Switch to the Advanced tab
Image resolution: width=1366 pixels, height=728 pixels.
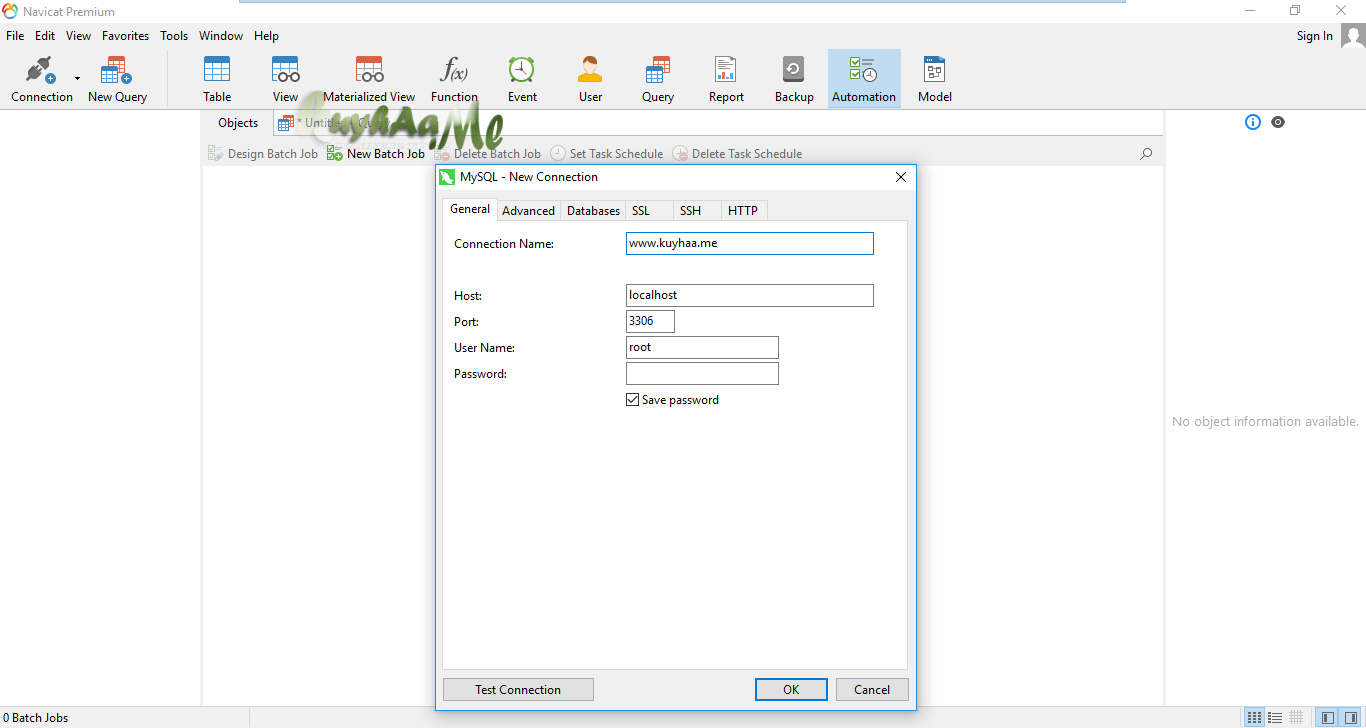point(528,211)
